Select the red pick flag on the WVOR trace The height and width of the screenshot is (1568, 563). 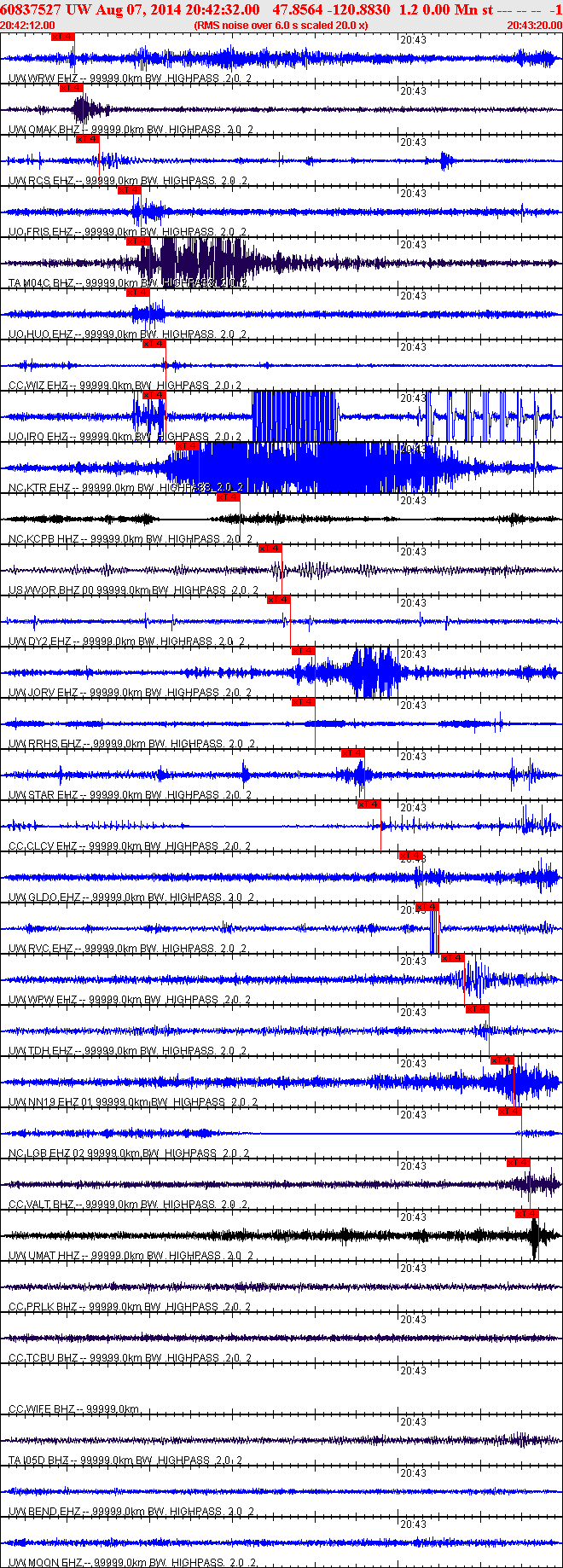point(270,549)
